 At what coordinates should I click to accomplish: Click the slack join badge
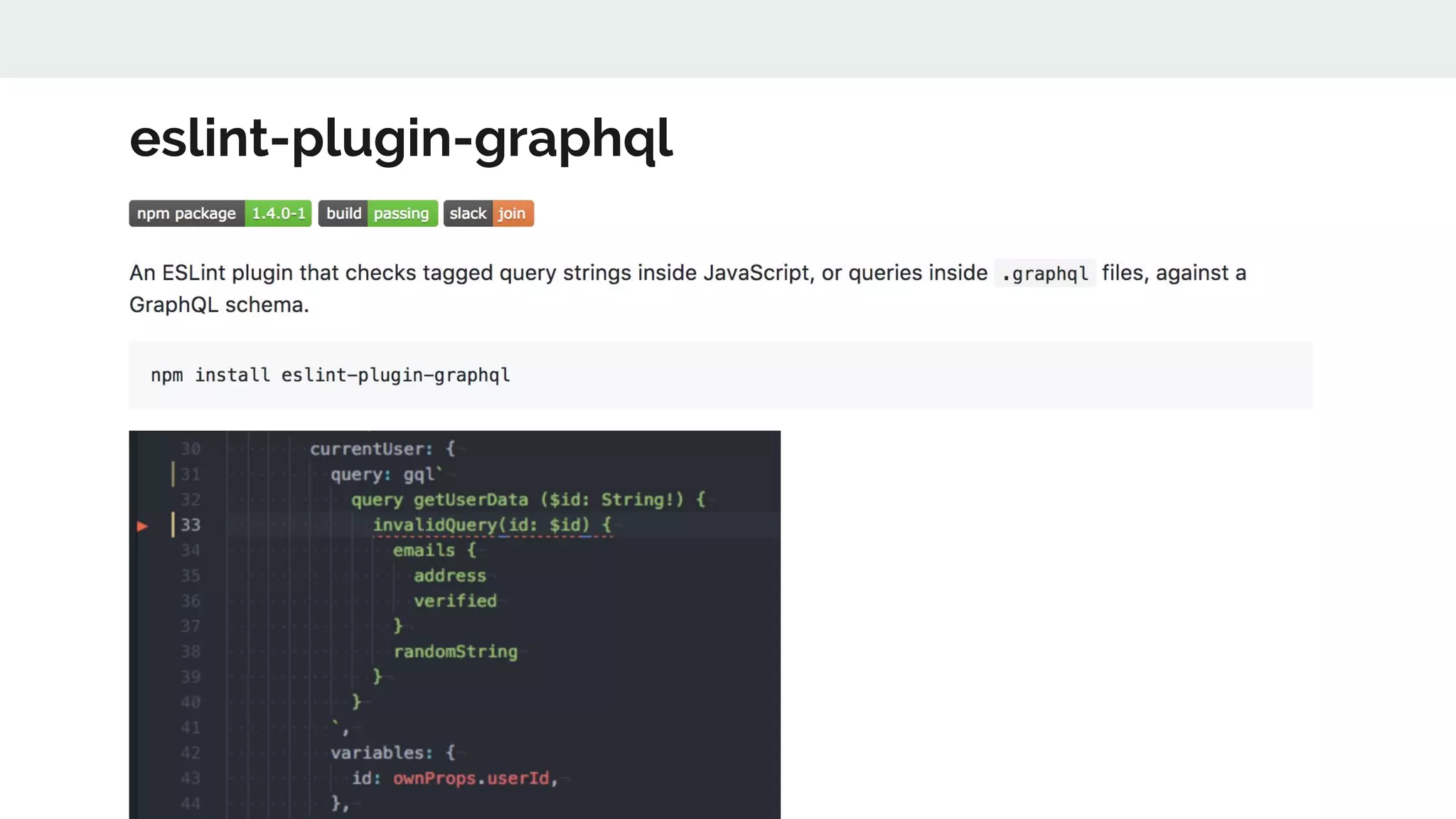pos(488,213)
